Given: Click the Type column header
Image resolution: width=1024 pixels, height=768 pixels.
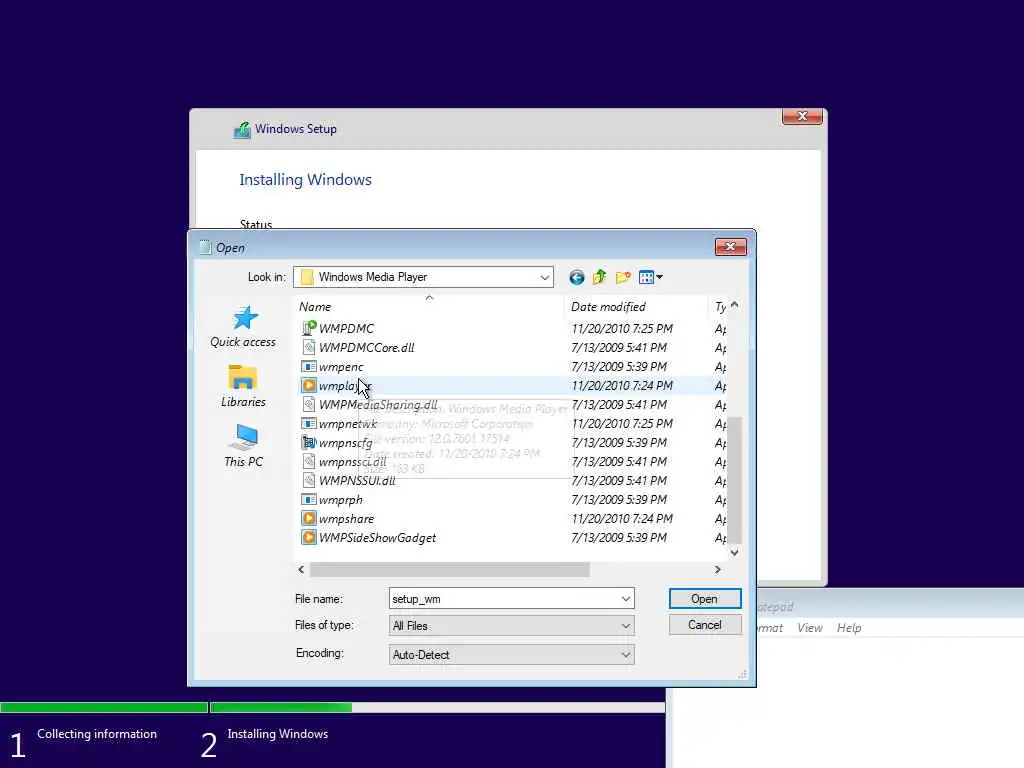Looking at the screenshot, I should pyautogui.click(x=718, y=306).
